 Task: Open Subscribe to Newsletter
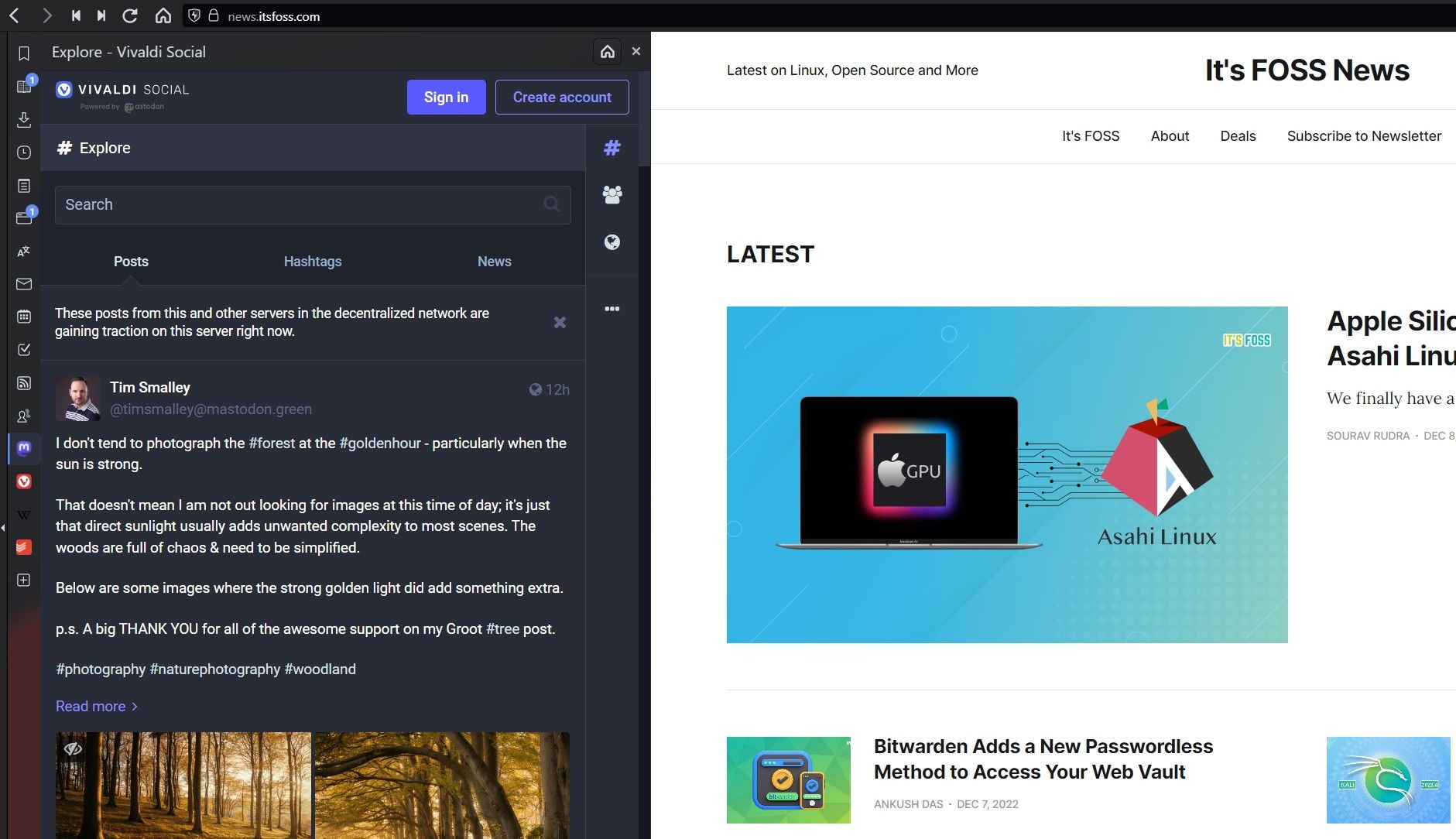[x=1364, y=135]
